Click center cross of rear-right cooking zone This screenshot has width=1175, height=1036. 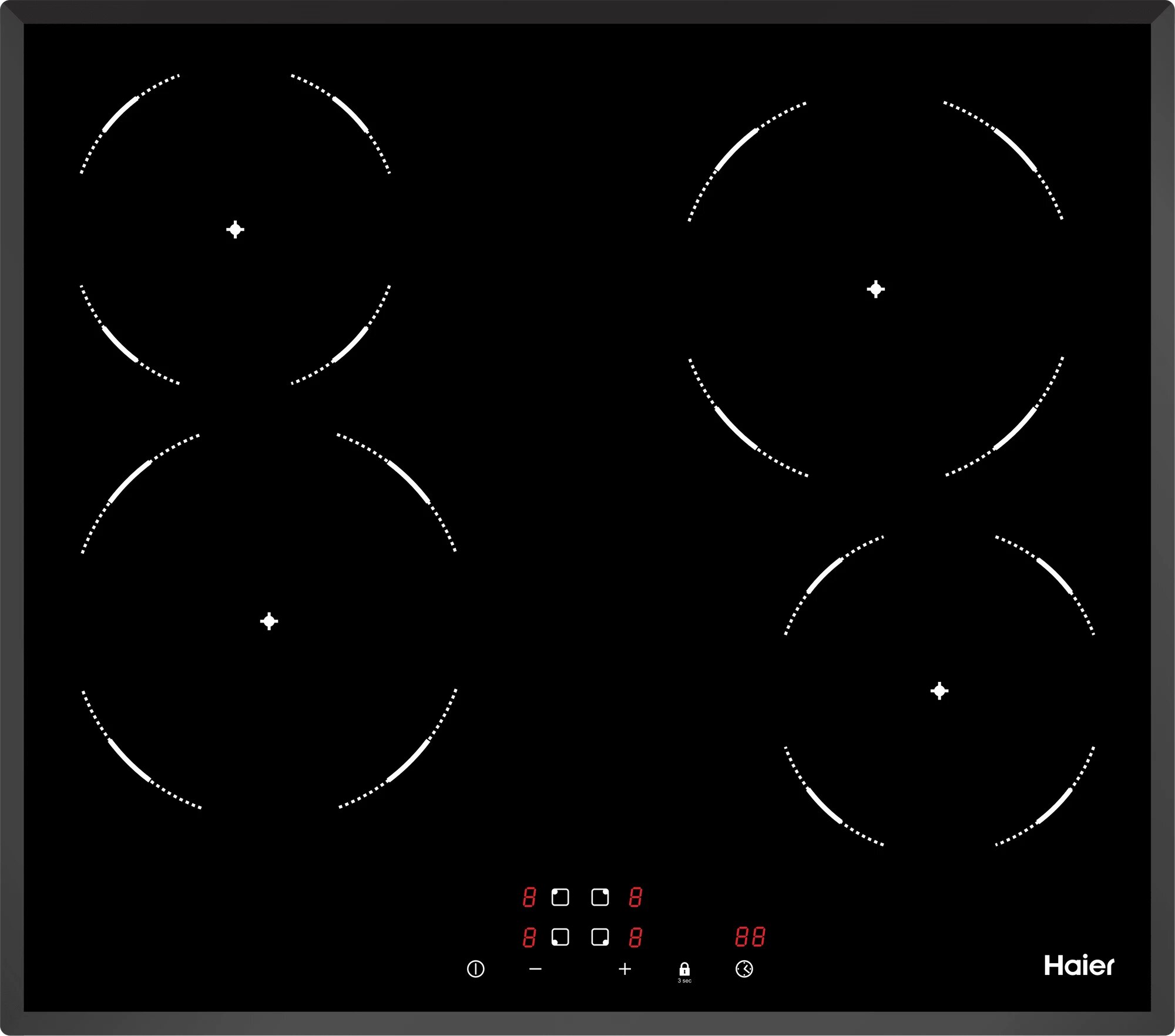coord(875,289)
